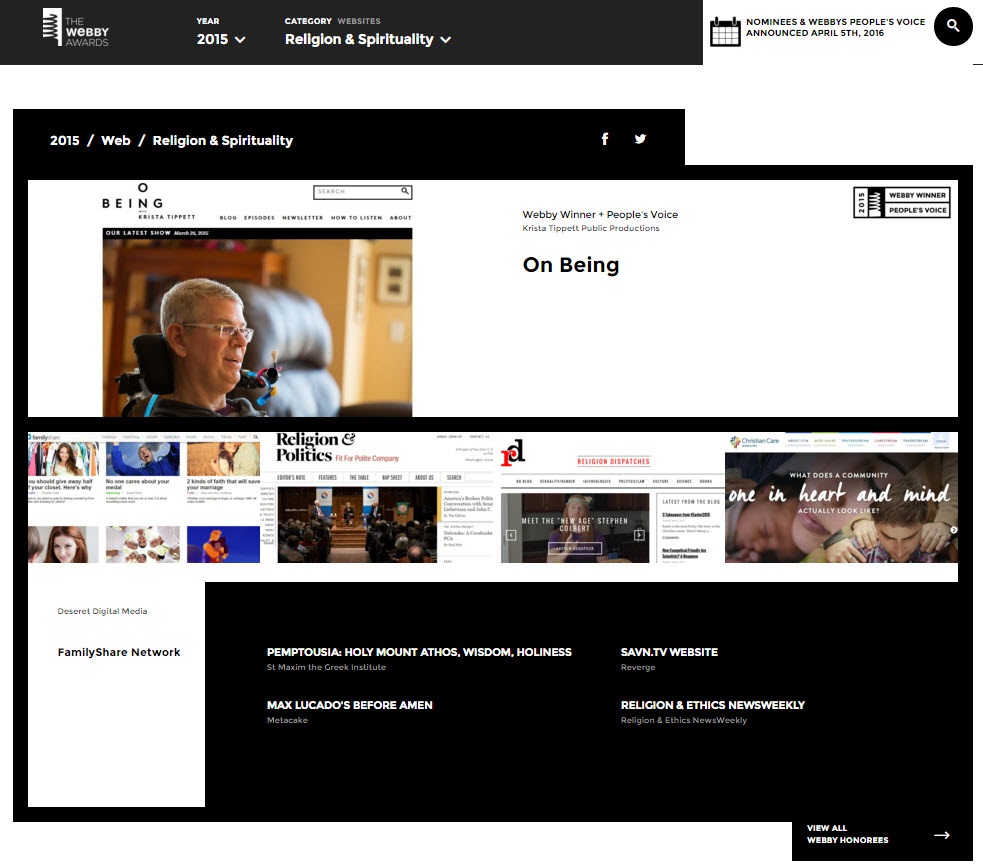
Task: Share the page on Twitter
Action: click(x=640, y=139)
